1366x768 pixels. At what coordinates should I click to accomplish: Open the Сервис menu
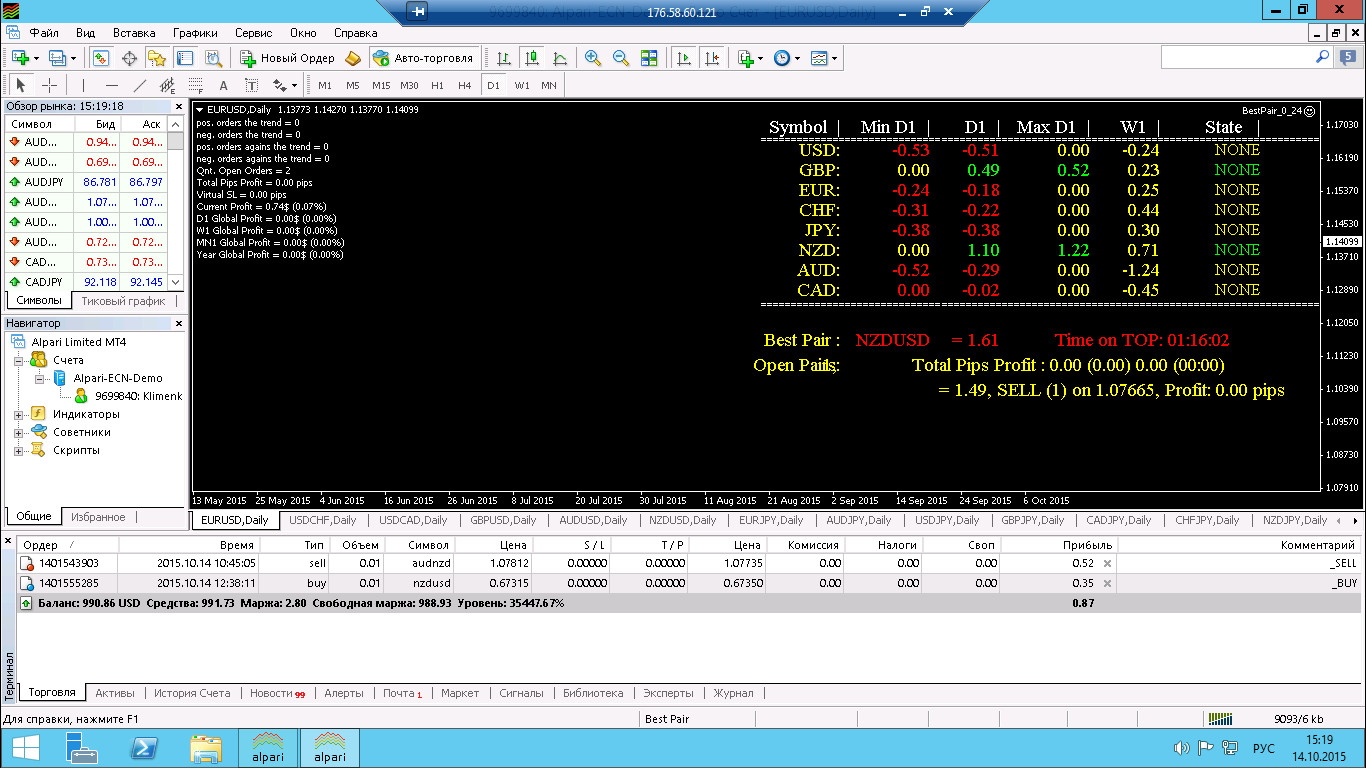[x=252, y=33]
